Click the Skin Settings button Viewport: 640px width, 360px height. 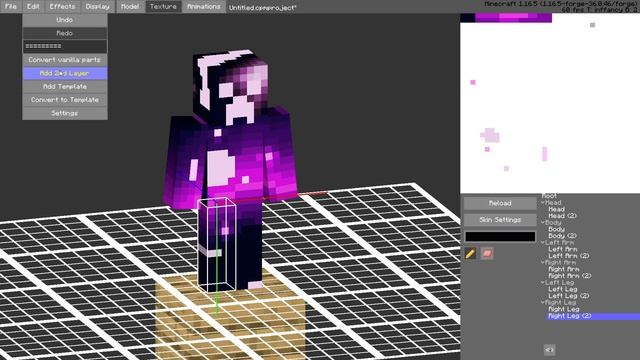click(x=500, y=220)
